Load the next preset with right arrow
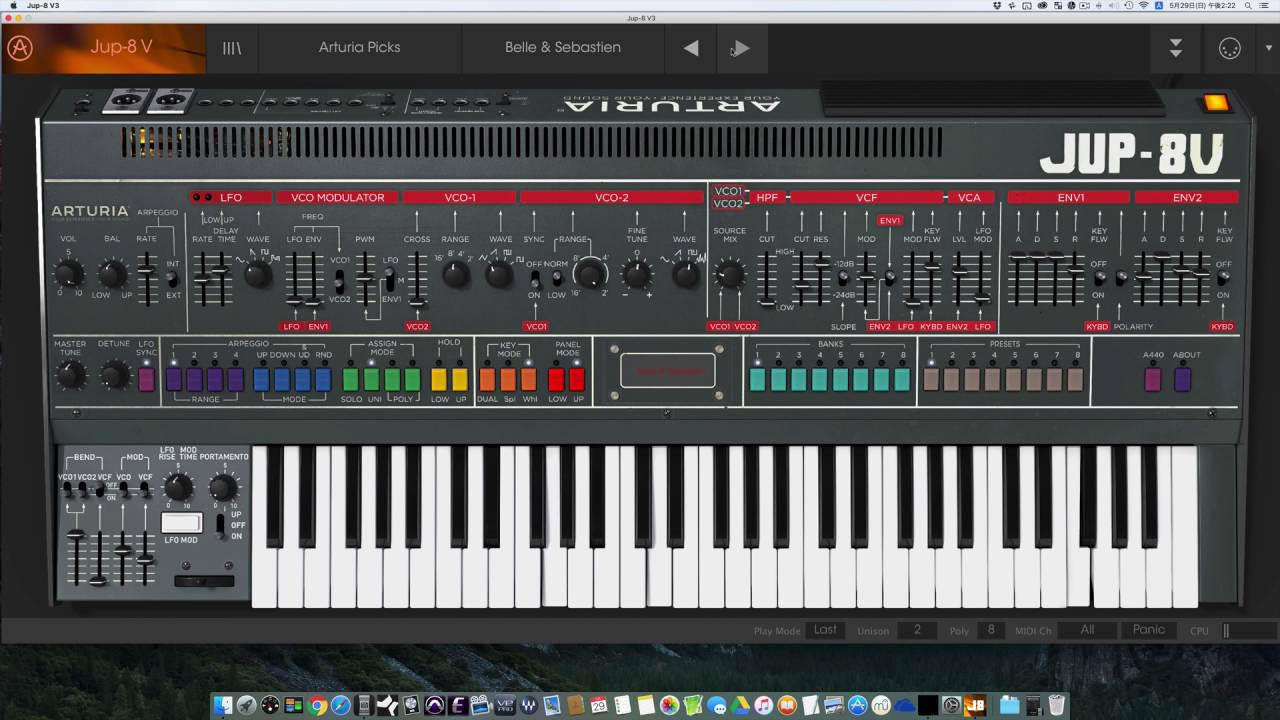This screenshot has height=720, width=1280. (740, 48)
